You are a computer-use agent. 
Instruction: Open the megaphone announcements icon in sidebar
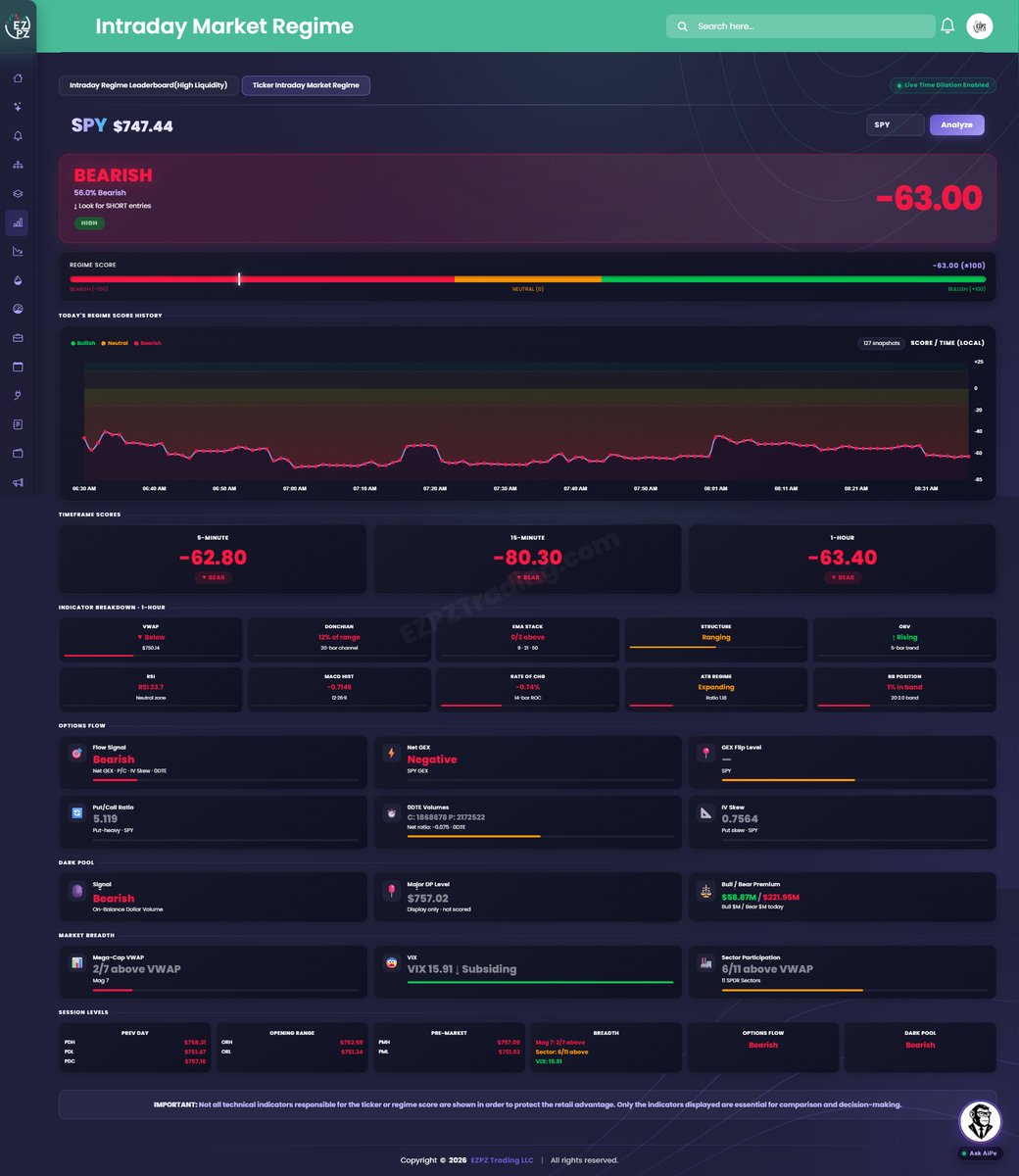(18, 482)
